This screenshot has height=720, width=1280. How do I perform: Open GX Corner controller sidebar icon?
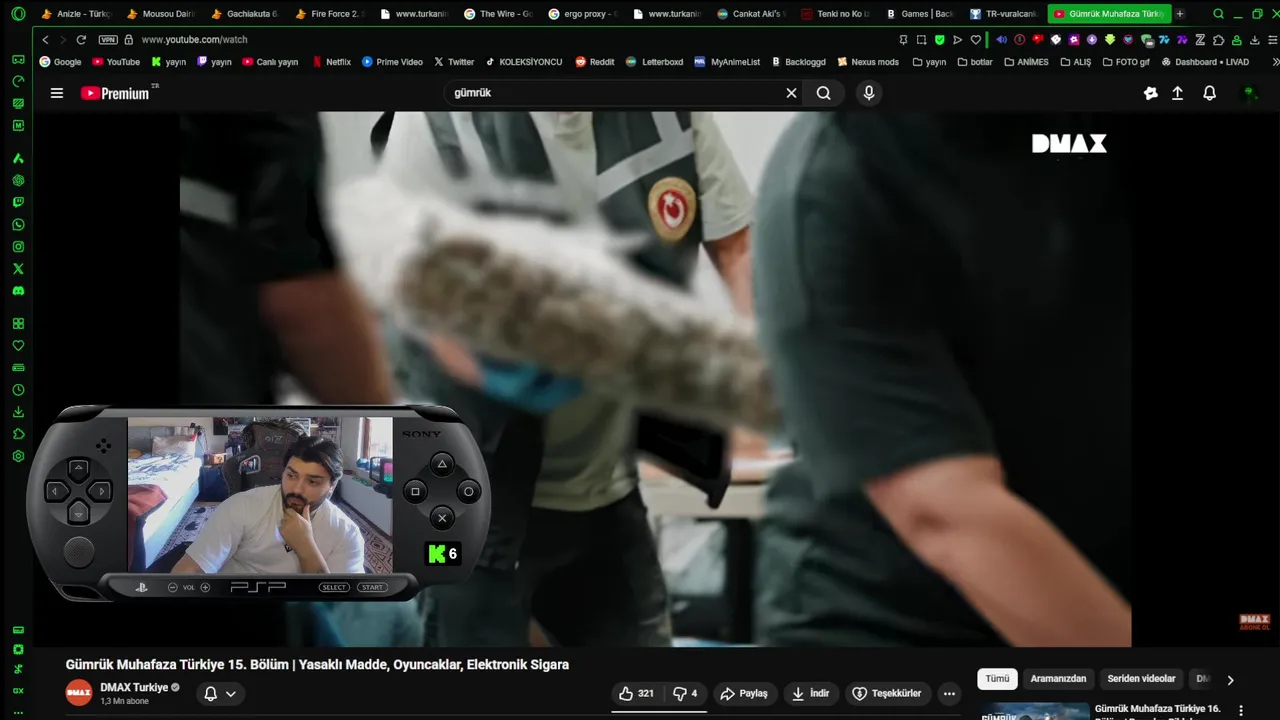click(18, 59)
